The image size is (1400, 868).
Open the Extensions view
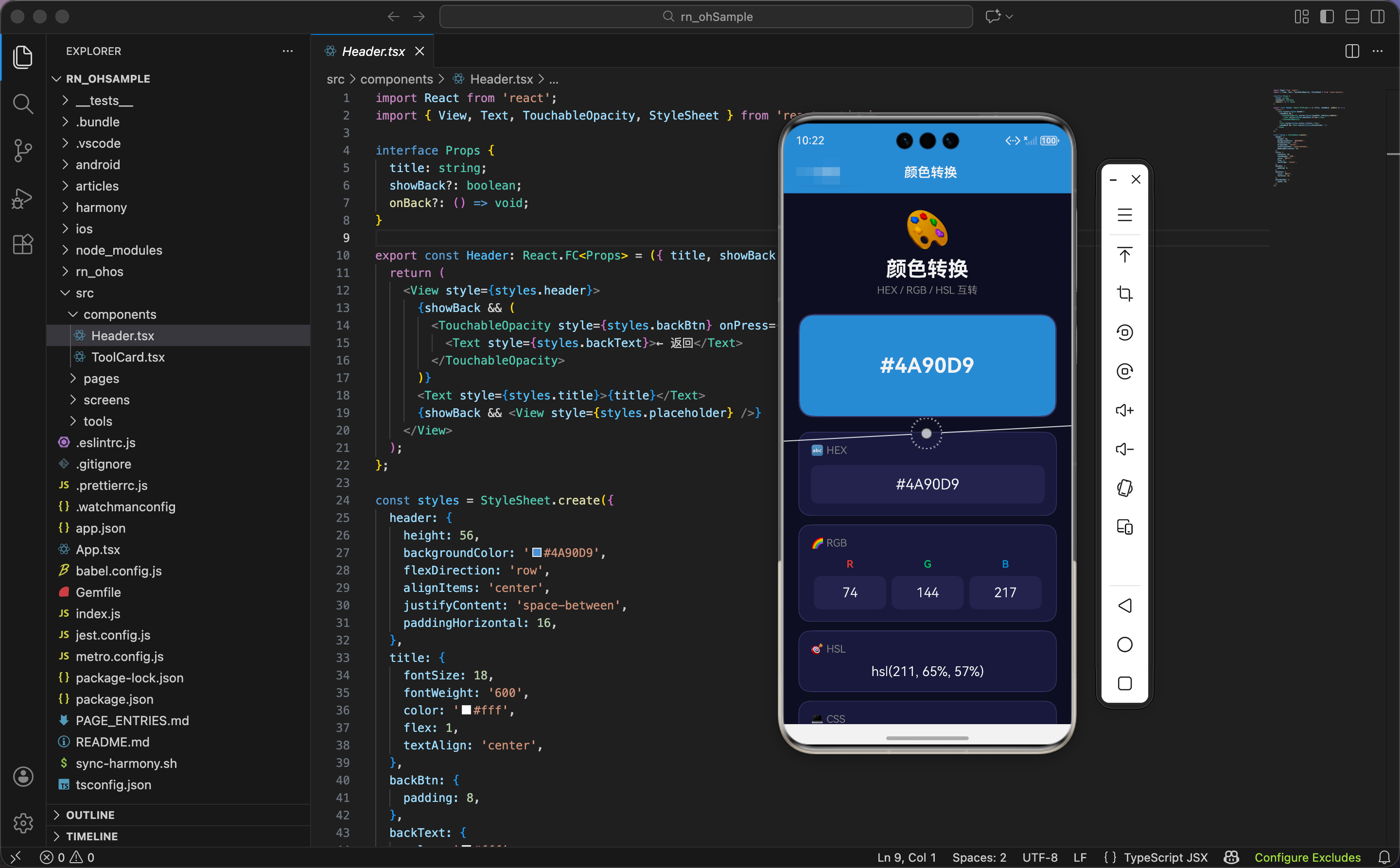[22, 245]
